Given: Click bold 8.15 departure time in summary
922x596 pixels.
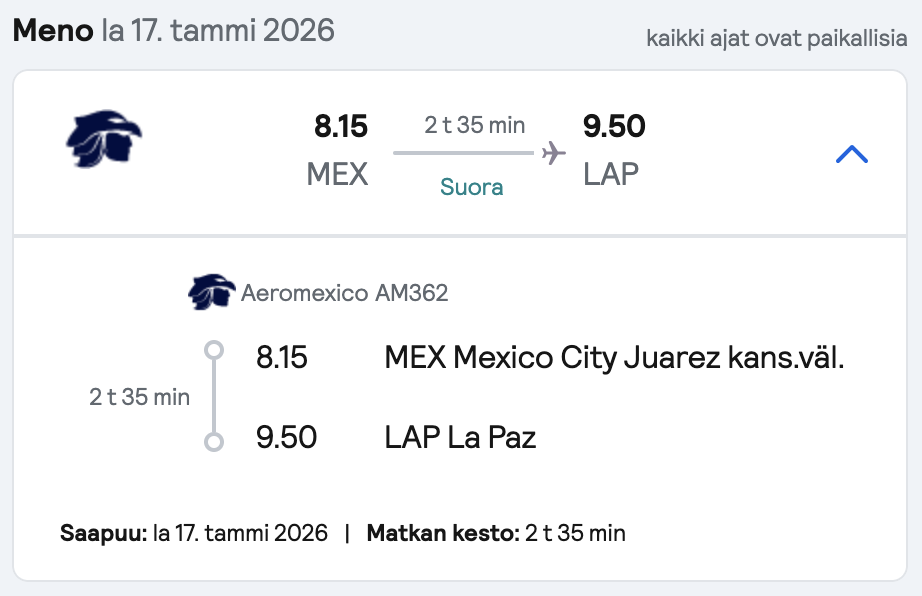Looking at the screenshot, I should (x=340, y=126).
